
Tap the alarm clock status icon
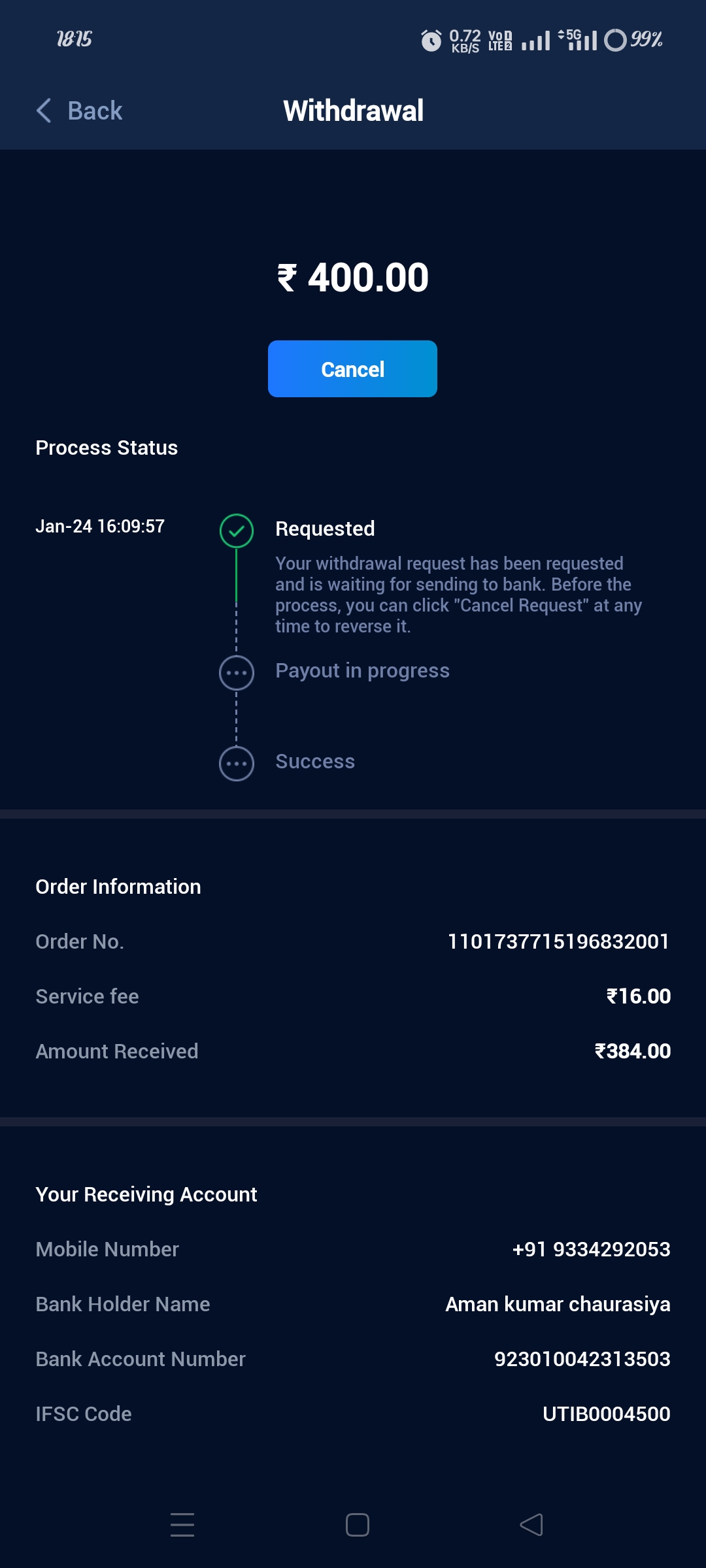click(431, 41)
